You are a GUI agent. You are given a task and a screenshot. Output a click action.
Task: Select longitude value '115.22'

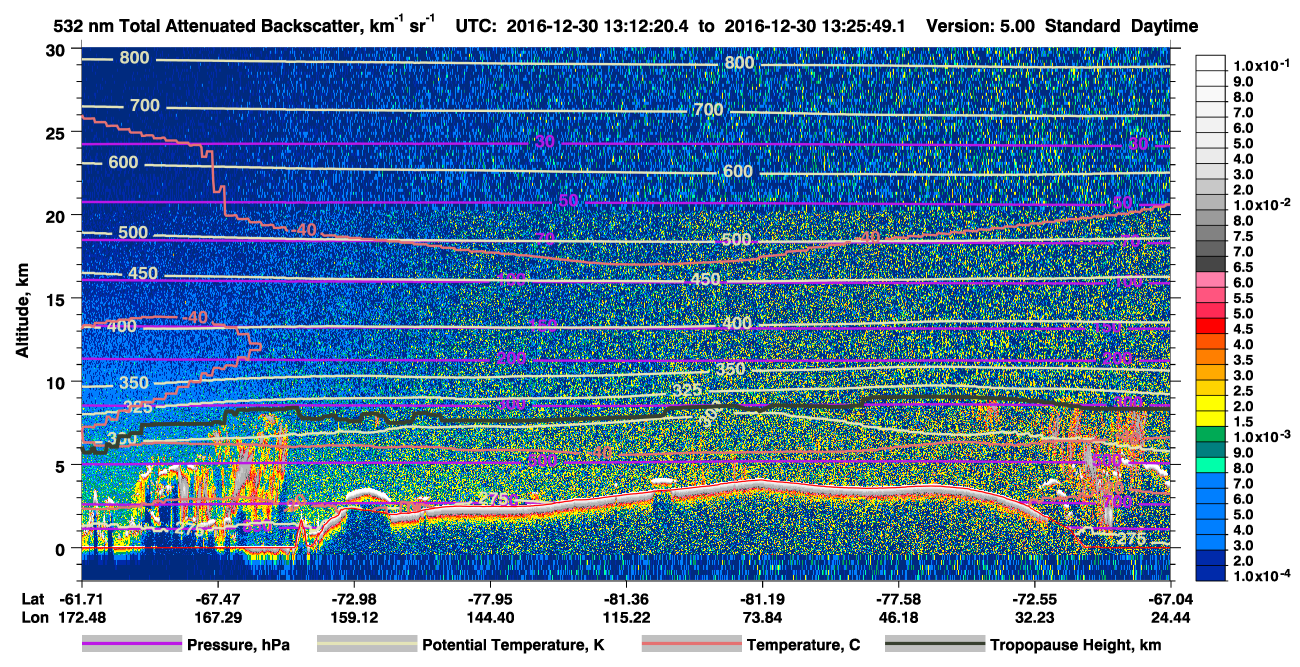point(626,617)
